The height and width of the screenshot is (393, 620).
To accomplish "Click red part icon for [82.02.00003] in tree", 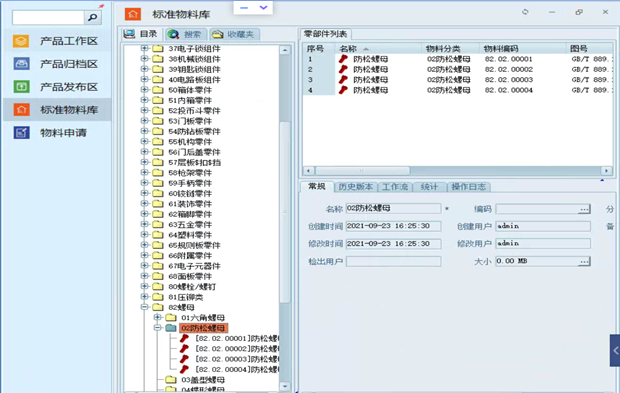I will 184,359.
